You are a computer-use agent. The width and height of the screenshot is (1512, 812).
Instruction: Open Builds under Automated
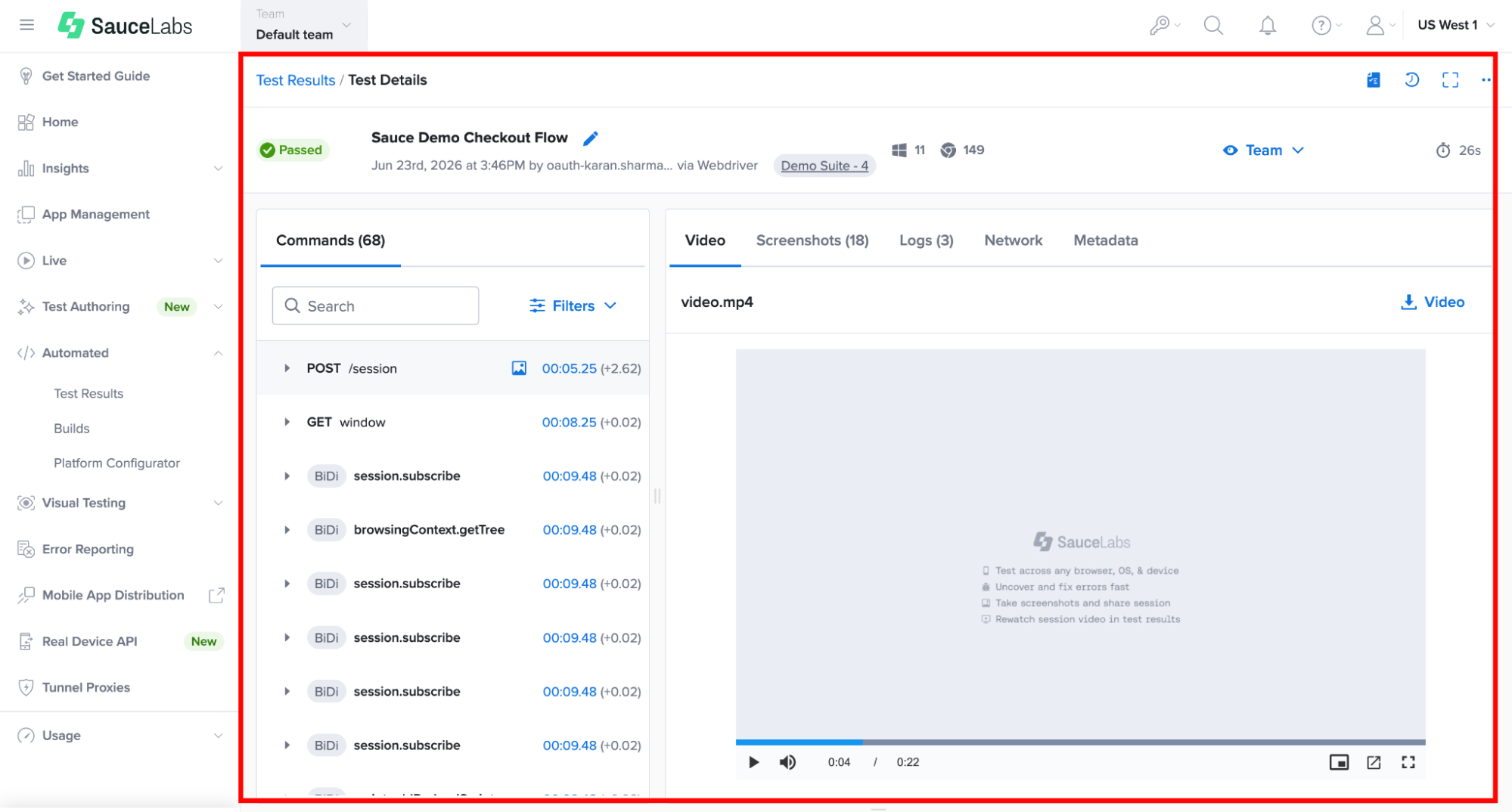coord(72,428)
